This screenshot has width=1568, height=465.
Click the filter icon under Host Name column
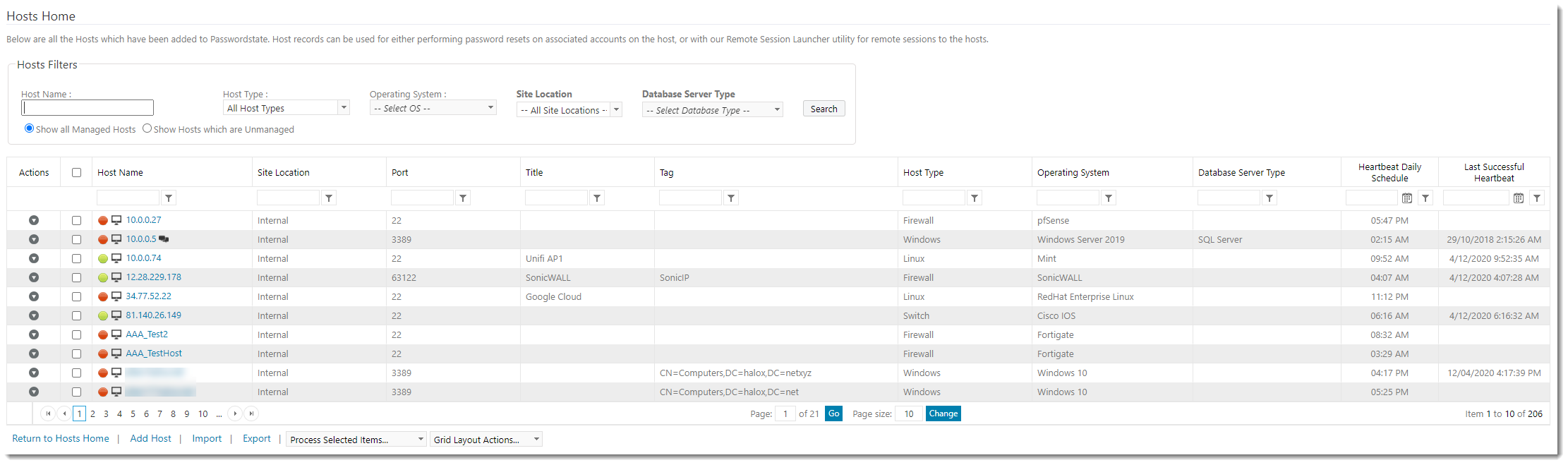point(169,198)
